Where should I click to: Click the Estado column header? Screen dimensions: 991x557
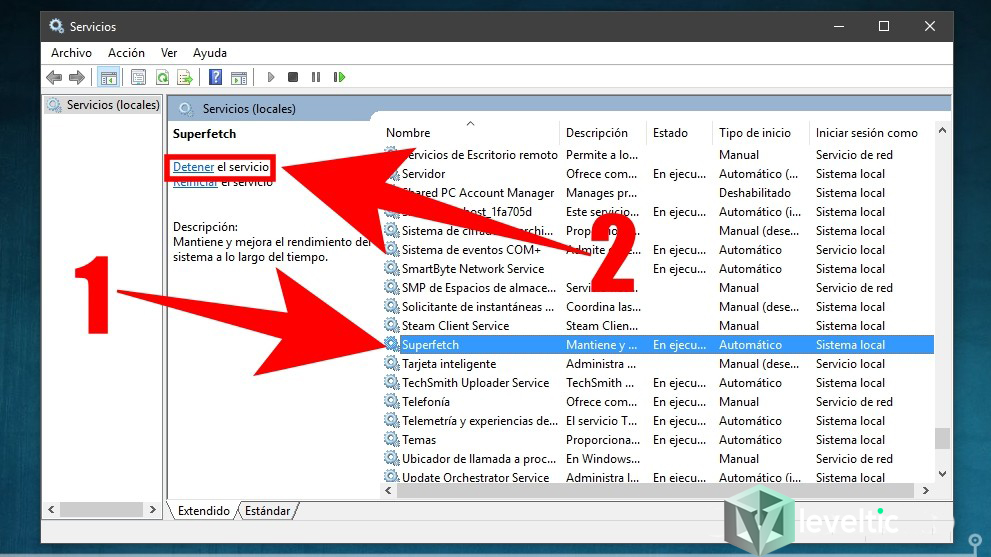coord(670,133)
